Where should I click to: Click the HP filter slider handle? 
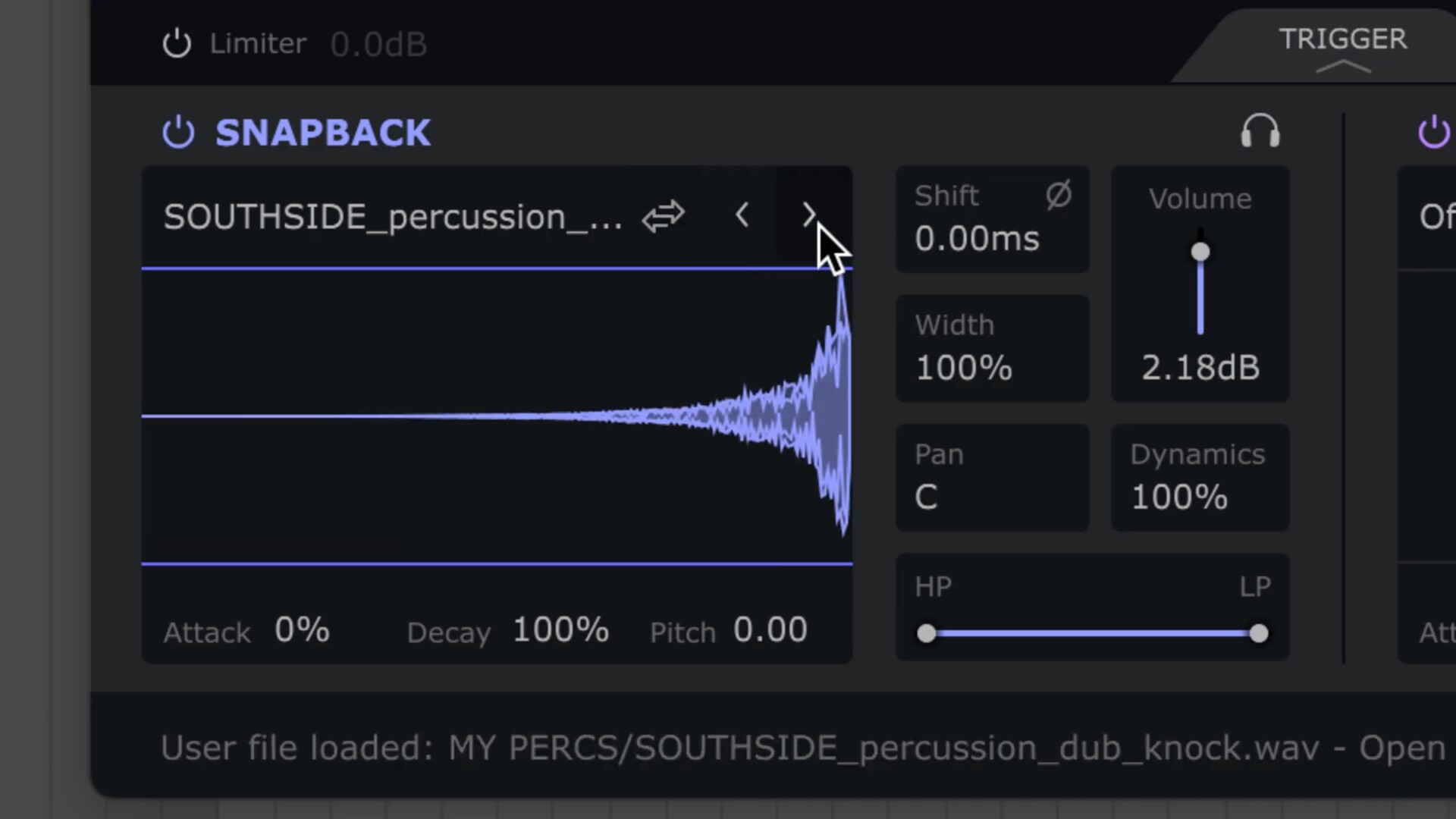tap(926, 633)
